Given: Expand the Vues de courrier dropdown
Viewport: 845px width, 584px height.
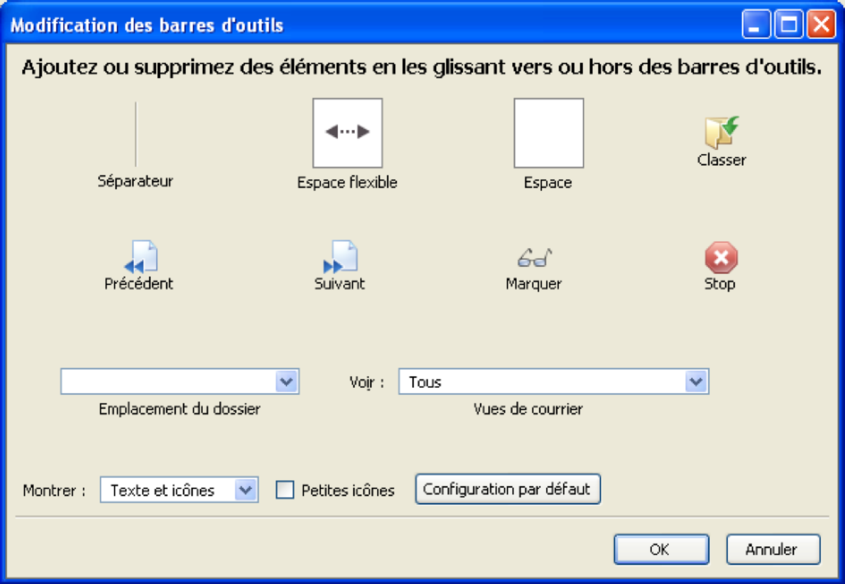Looking at the screenshot, I should 695,381.
